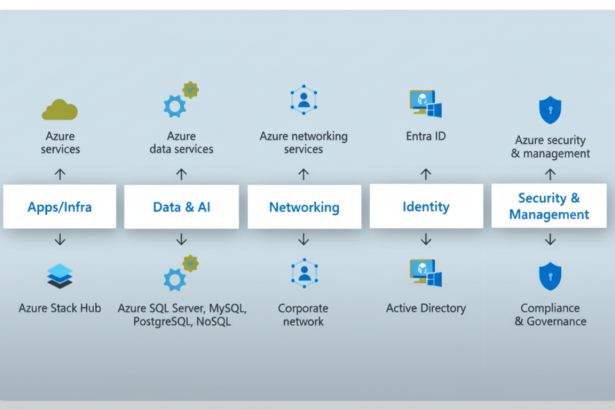
Task: Click the Networking category box
Action: click(303, 207)
